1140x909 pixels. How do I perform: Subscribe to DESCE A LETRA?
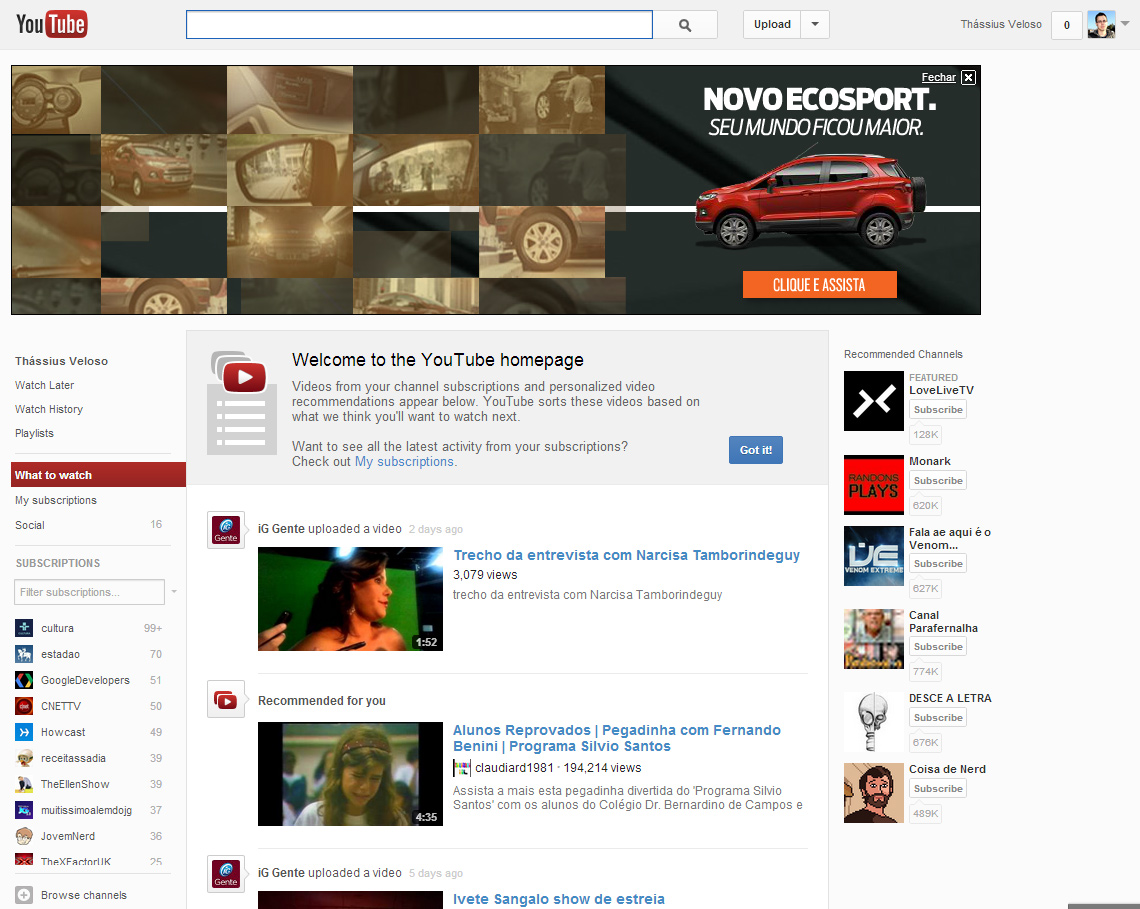938,718
